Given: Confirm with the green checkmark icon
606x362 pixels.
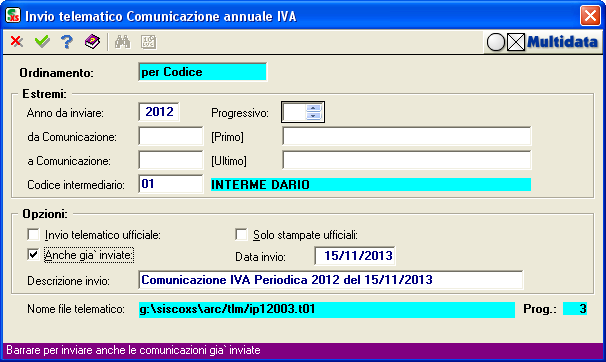Looking at the screenshot, I should pyautogui.click(x=42, y=41).
